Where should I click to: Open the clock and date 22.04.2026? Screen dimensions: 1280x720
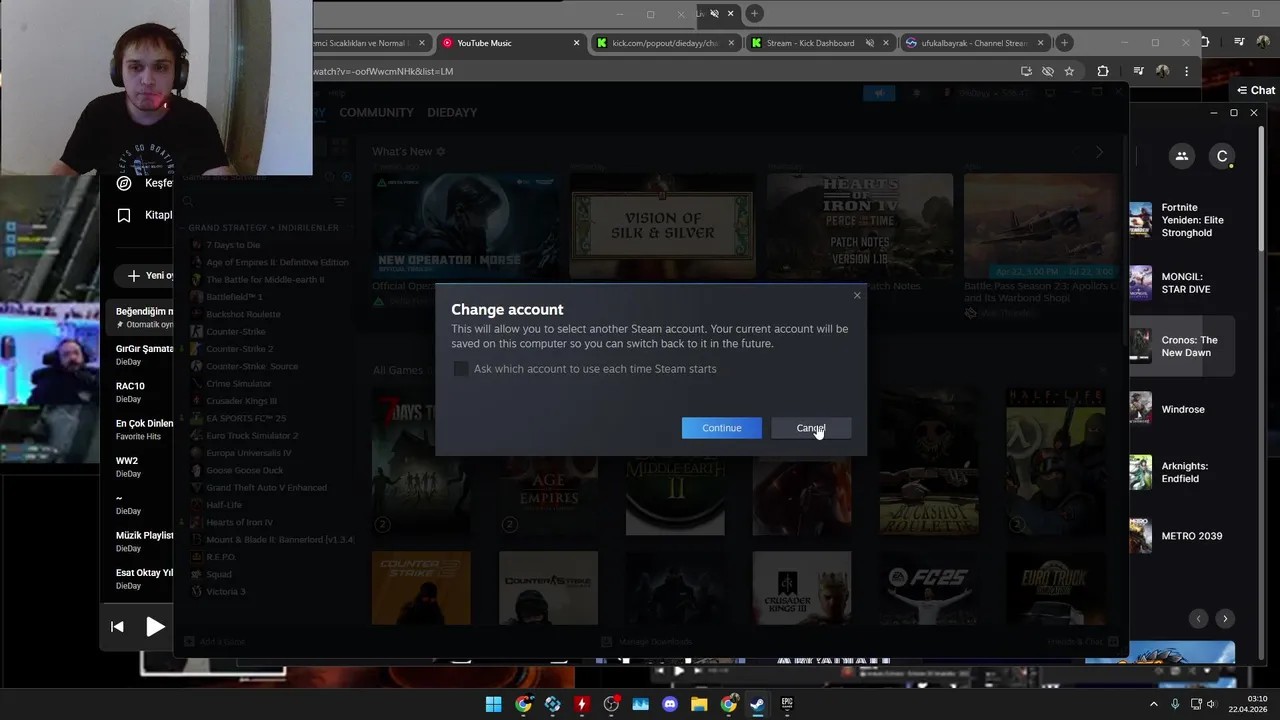[x=1249, y=704]
